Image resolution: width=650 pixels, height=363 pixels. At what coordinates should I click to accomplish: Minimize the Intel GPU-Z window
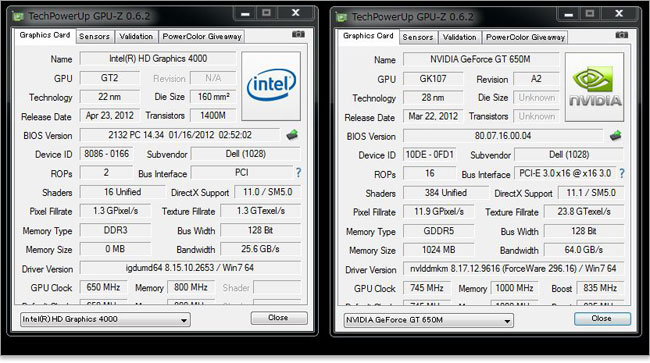[x=245, y=14]
